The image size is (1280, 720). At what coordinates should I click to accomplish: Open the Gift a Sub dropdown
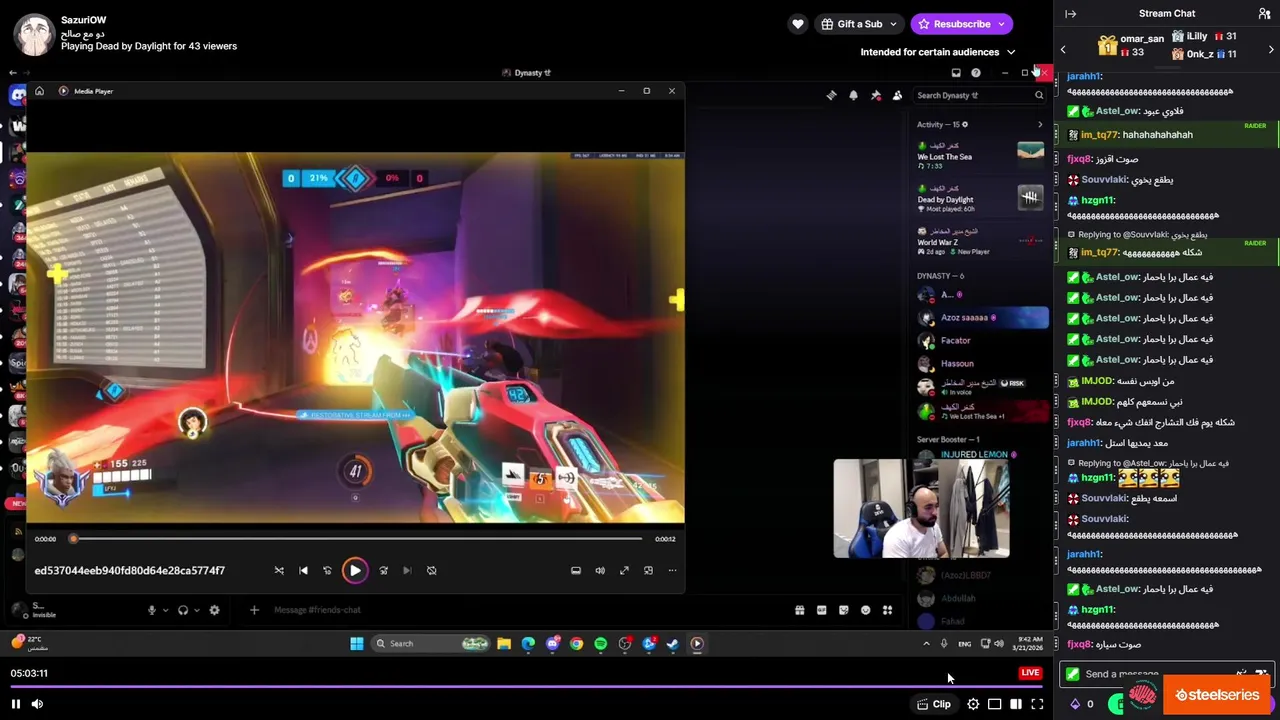860,24
